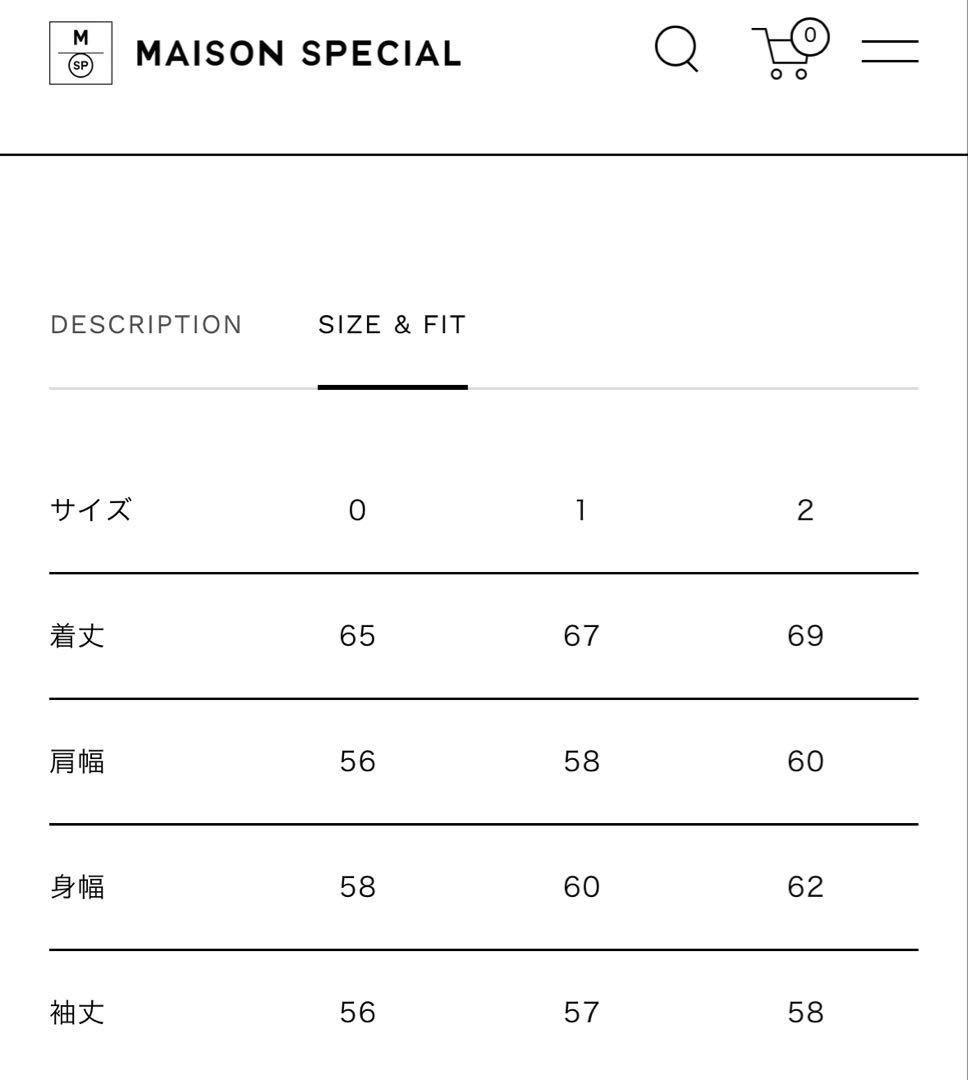Click the サイズ table header label
Viewport: 968px width, 1080px height.
93,510
